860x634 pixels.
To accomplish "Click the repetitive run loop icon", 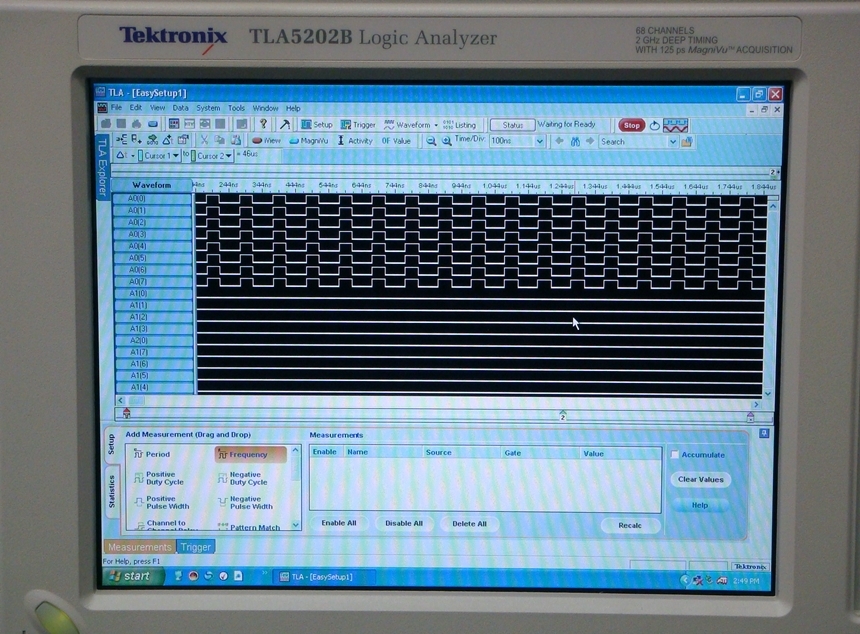I will pos(654,126).
